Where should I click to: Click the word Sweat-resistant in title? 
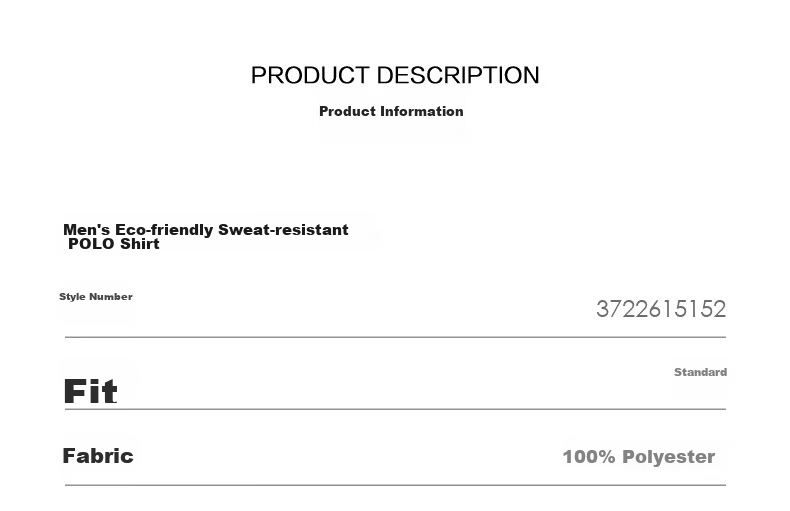(x=283, y=230)
